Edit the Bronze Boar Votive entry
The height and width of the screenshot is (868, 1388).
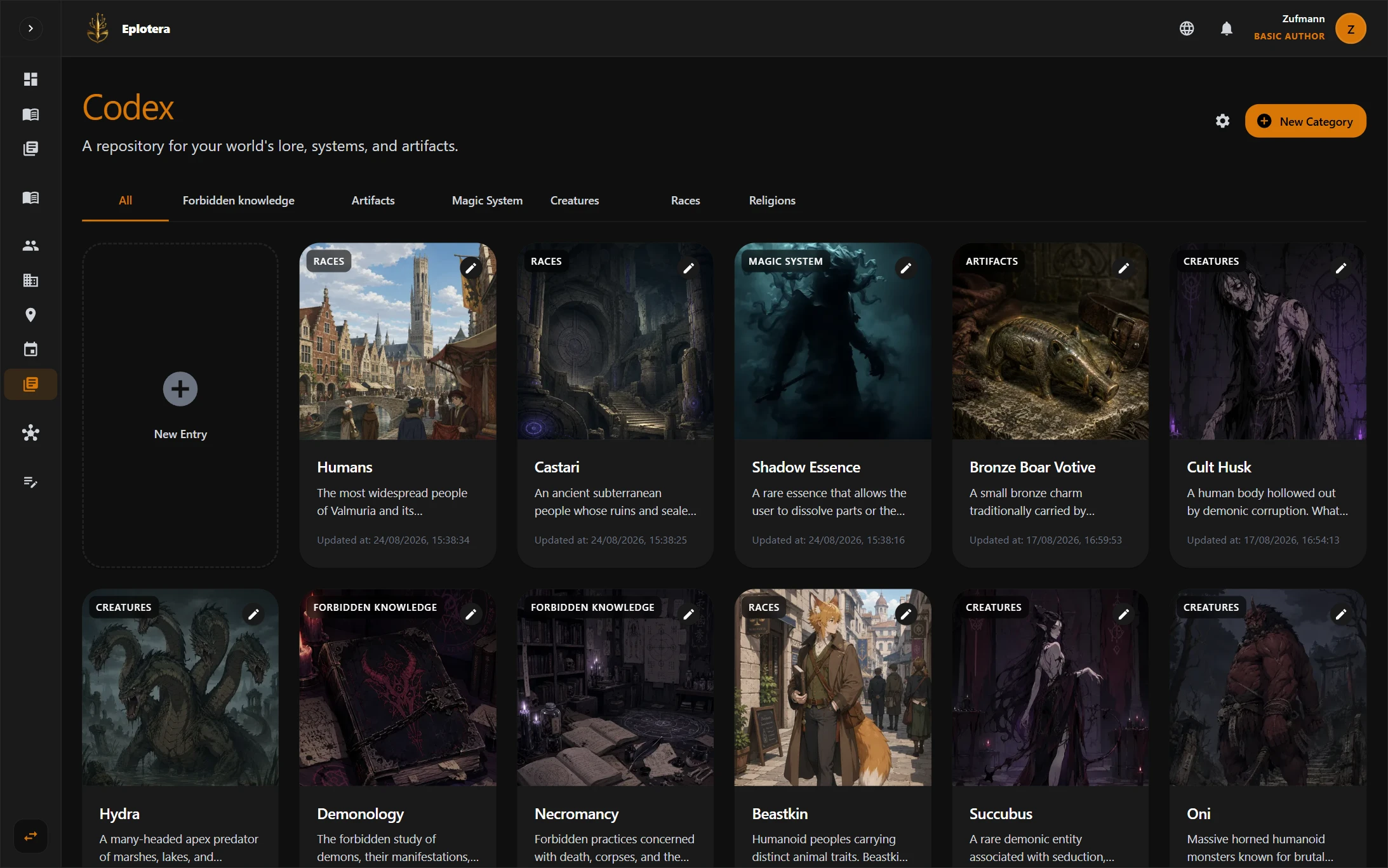1124,268
